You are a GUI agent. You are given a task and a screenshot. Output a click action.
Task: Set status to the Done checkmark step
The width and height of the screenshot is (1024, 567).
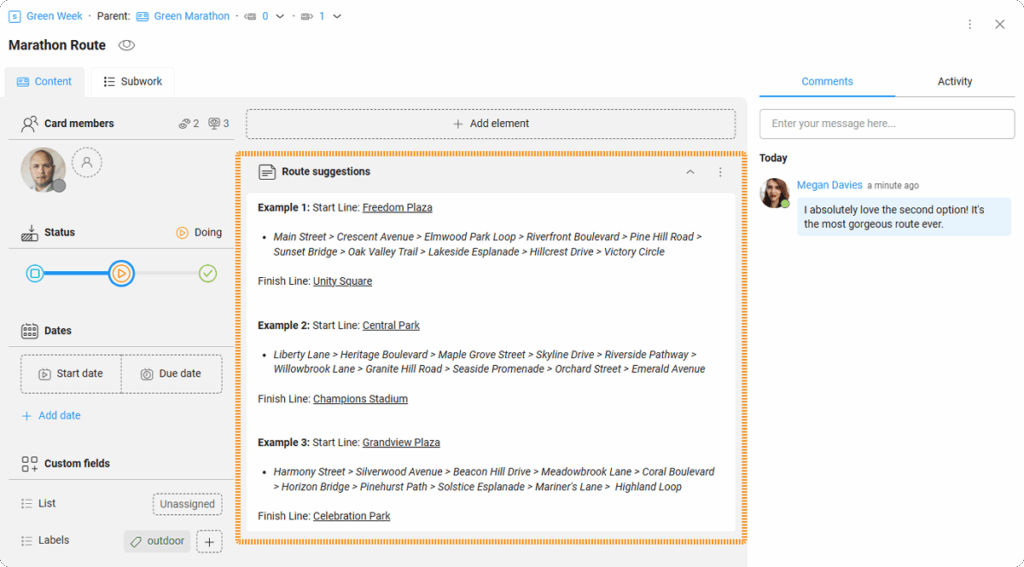[x=207, y=273]
